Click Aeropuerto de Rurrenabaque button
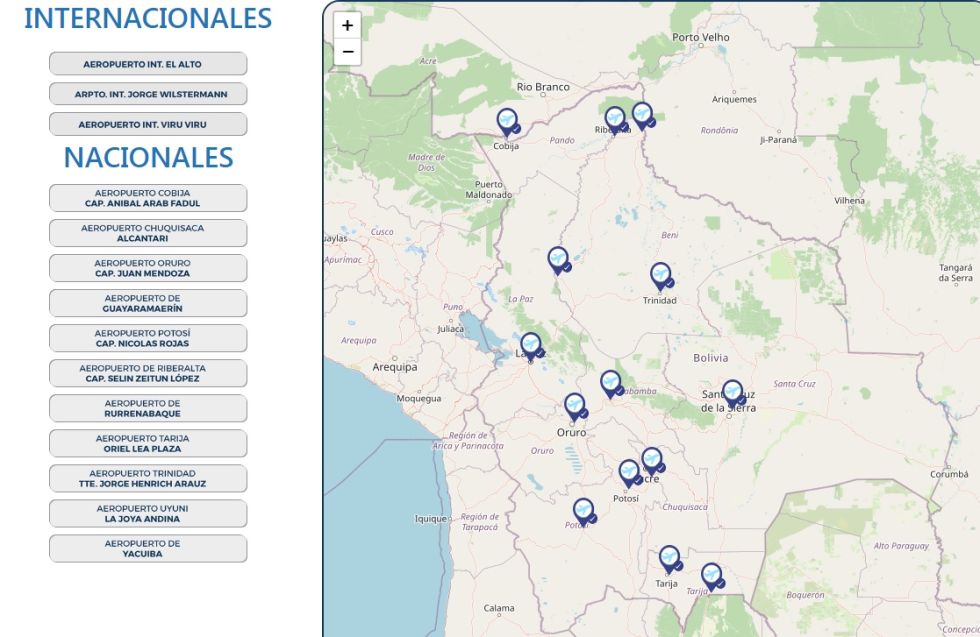The image size is (980, 637). (148, 408)
